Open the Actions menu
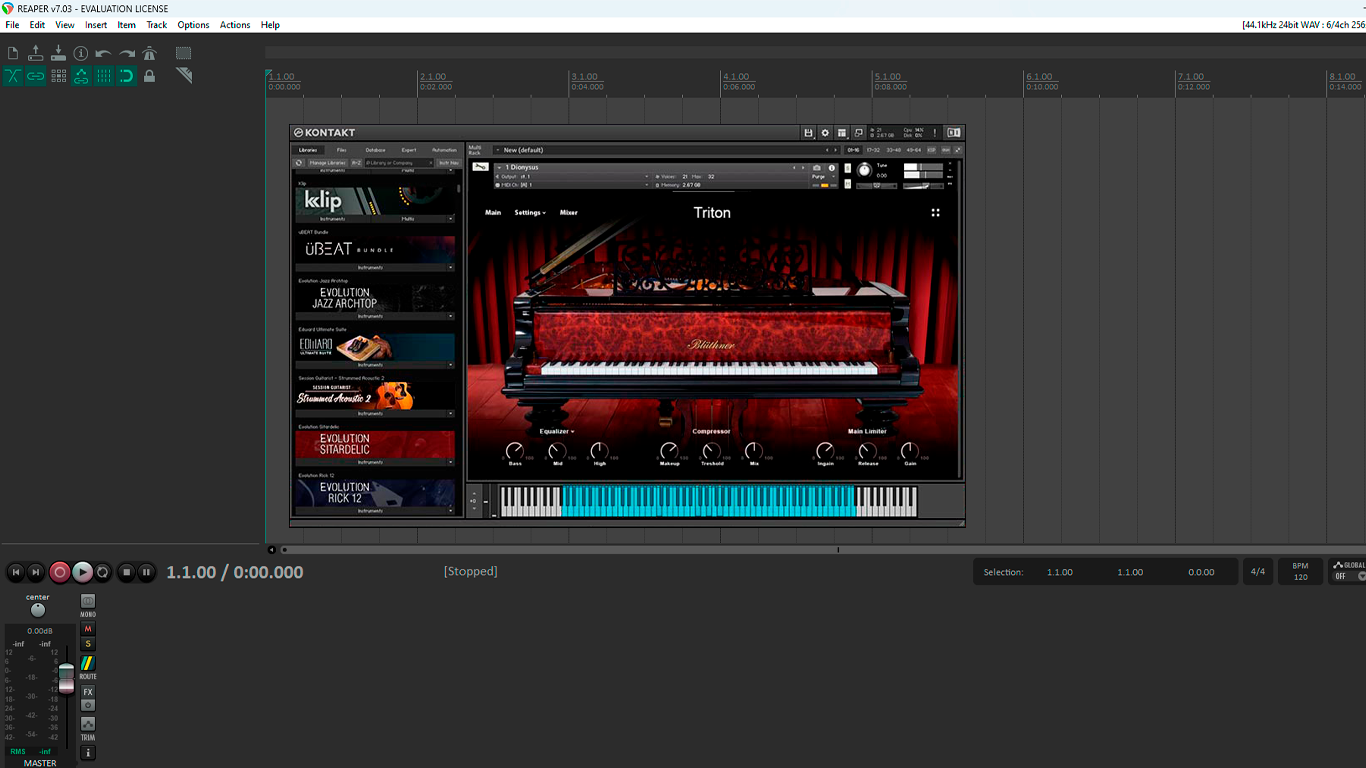Image resolution: width=1366 pixels, height=768 pixels. coord(235,25)
